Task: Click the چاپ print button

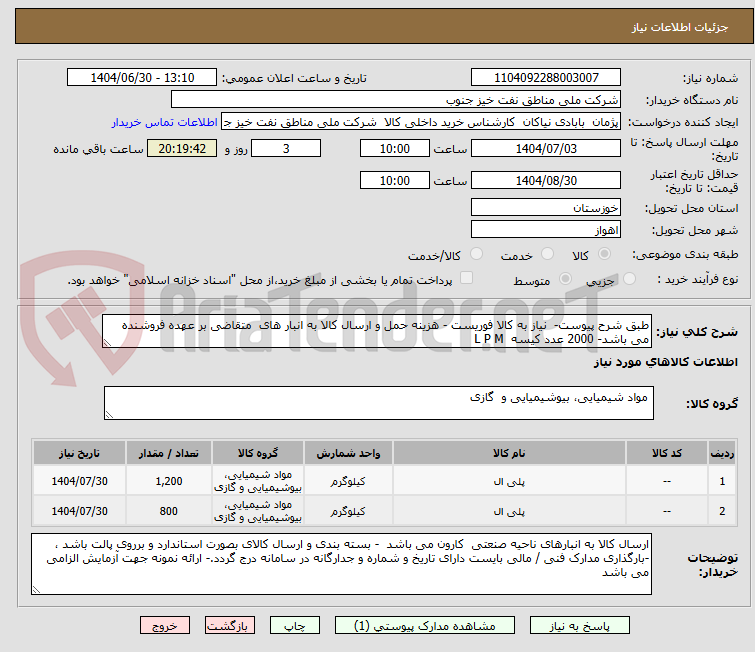Action: [x=295, y=626]
